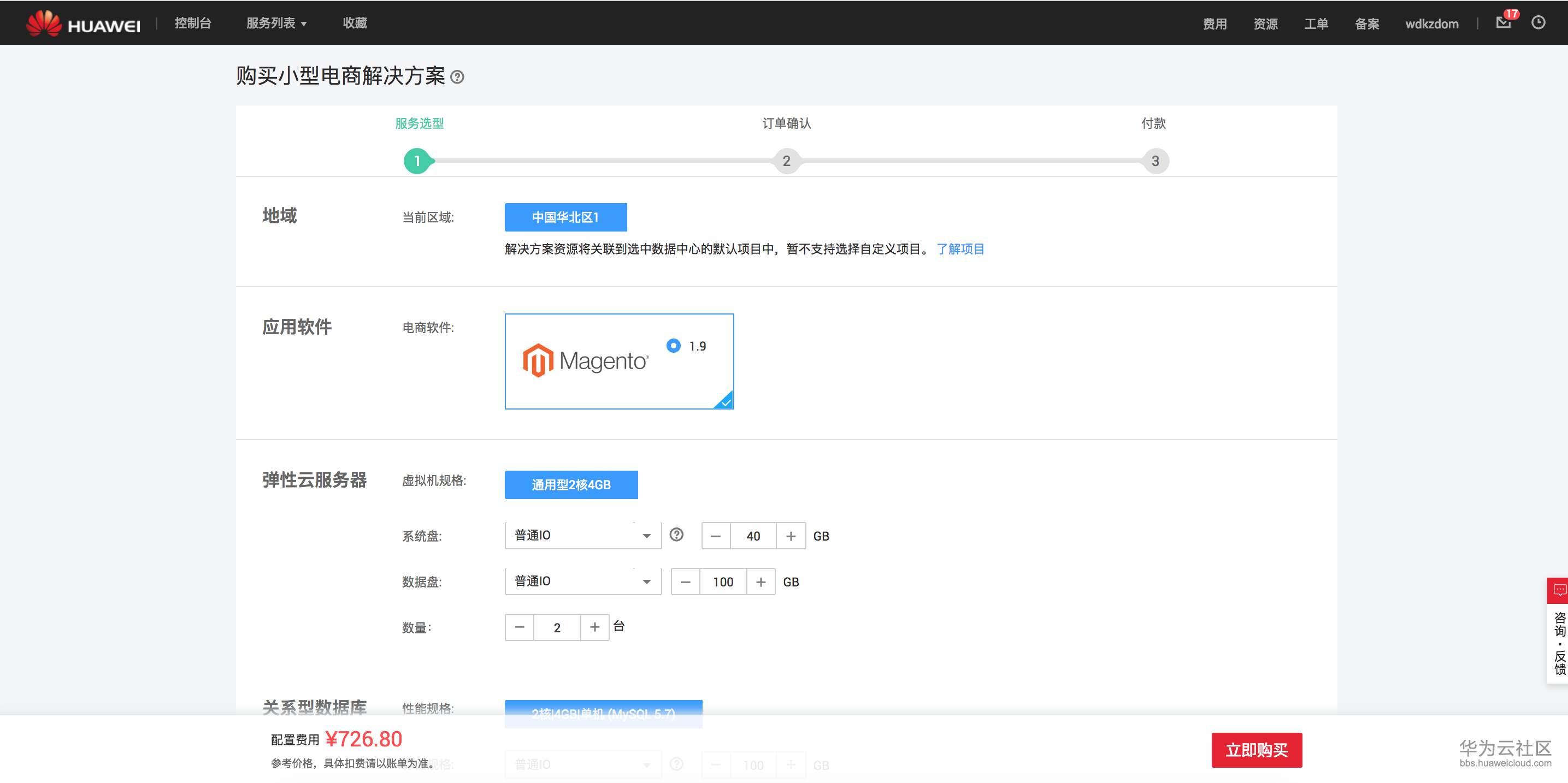Click help icon beside system disk dropdown

tap(676, 535)
